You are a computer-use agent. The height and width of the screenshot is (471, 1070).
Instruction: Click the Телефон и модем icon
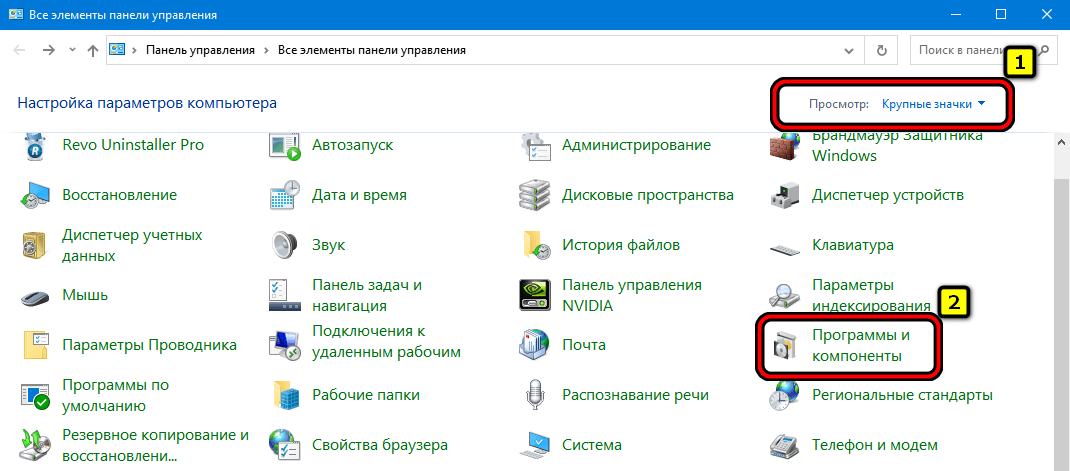[784, 445]
